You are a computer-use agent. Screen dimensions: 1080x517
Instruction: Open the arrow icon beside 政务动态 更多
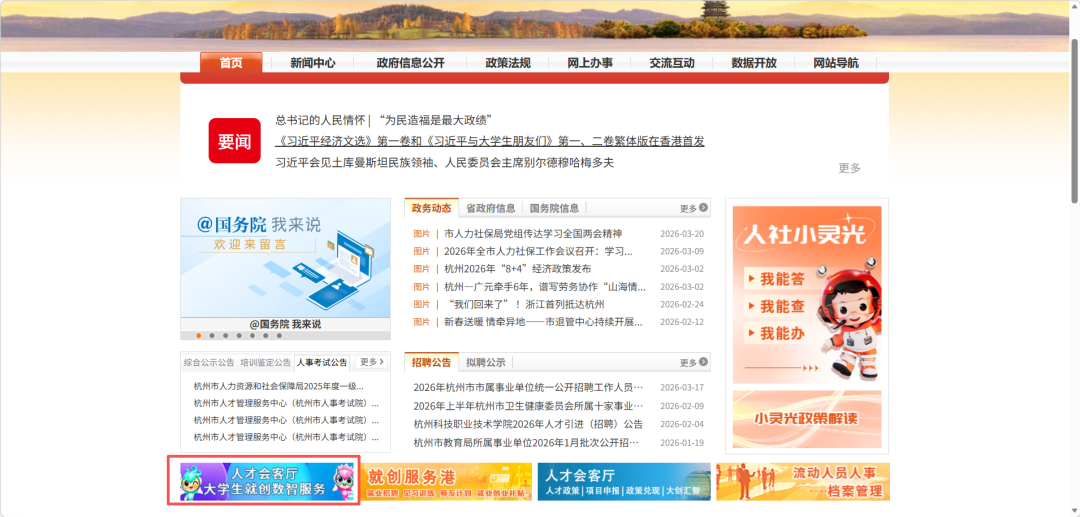click(x=703, y=207)
